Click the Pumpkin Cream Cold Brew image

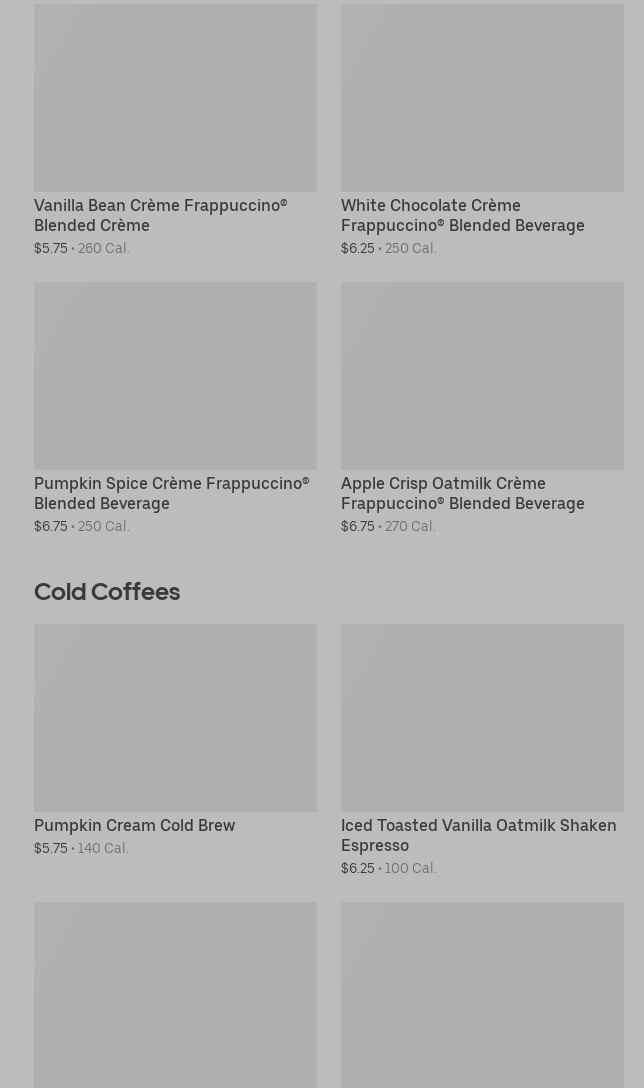pyautogui.click(x=175, y=718)
